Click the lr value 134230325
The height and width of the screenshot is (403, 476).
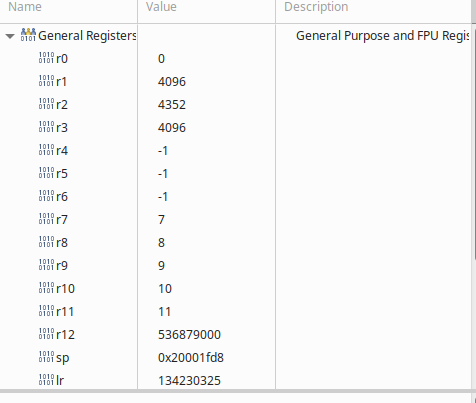click(x=189, y=381)
